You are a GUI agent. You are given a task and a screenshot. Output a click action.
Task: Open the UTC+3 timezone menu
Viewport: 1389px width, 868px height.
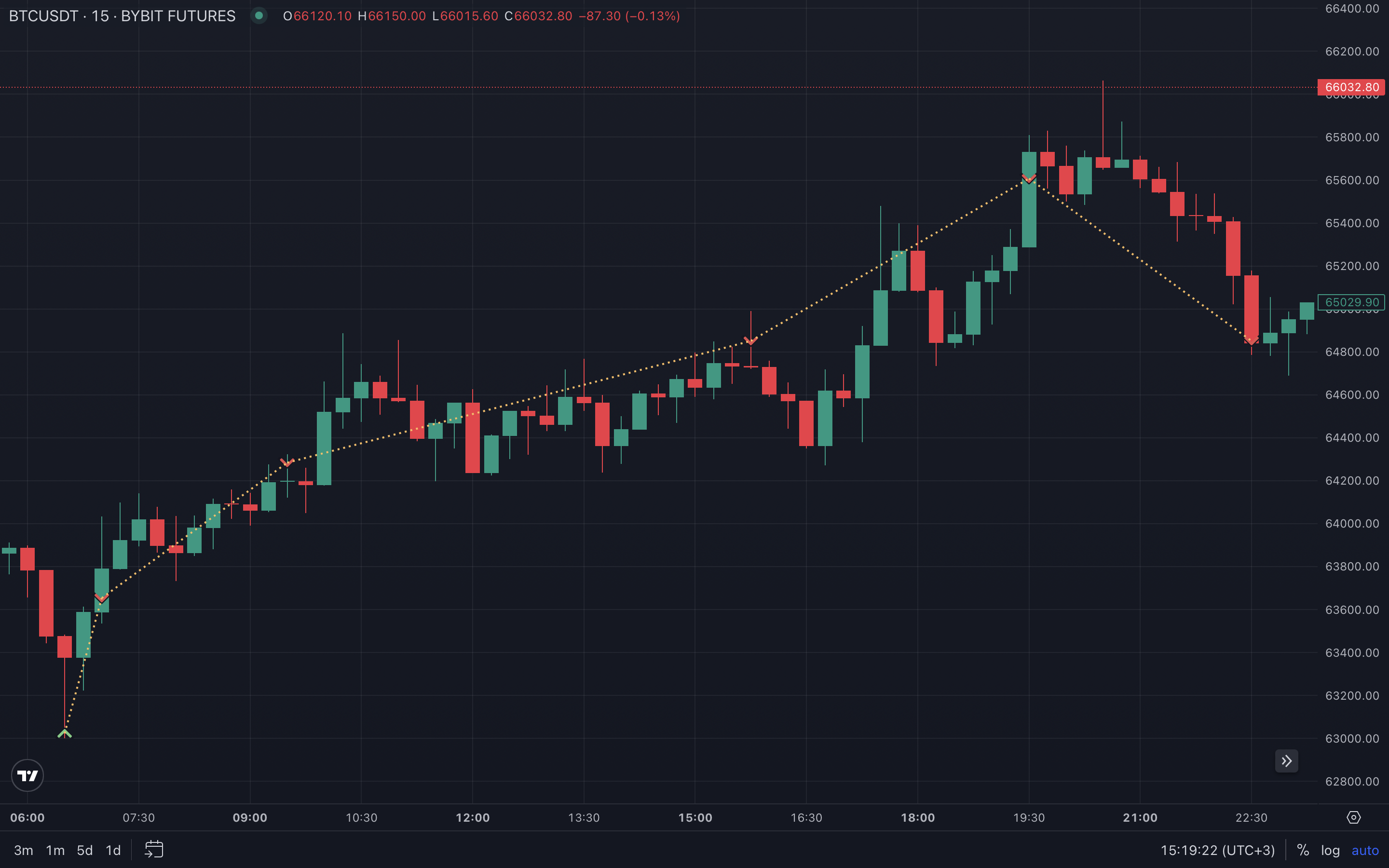pyautogui.click(x=1217, y=850)
